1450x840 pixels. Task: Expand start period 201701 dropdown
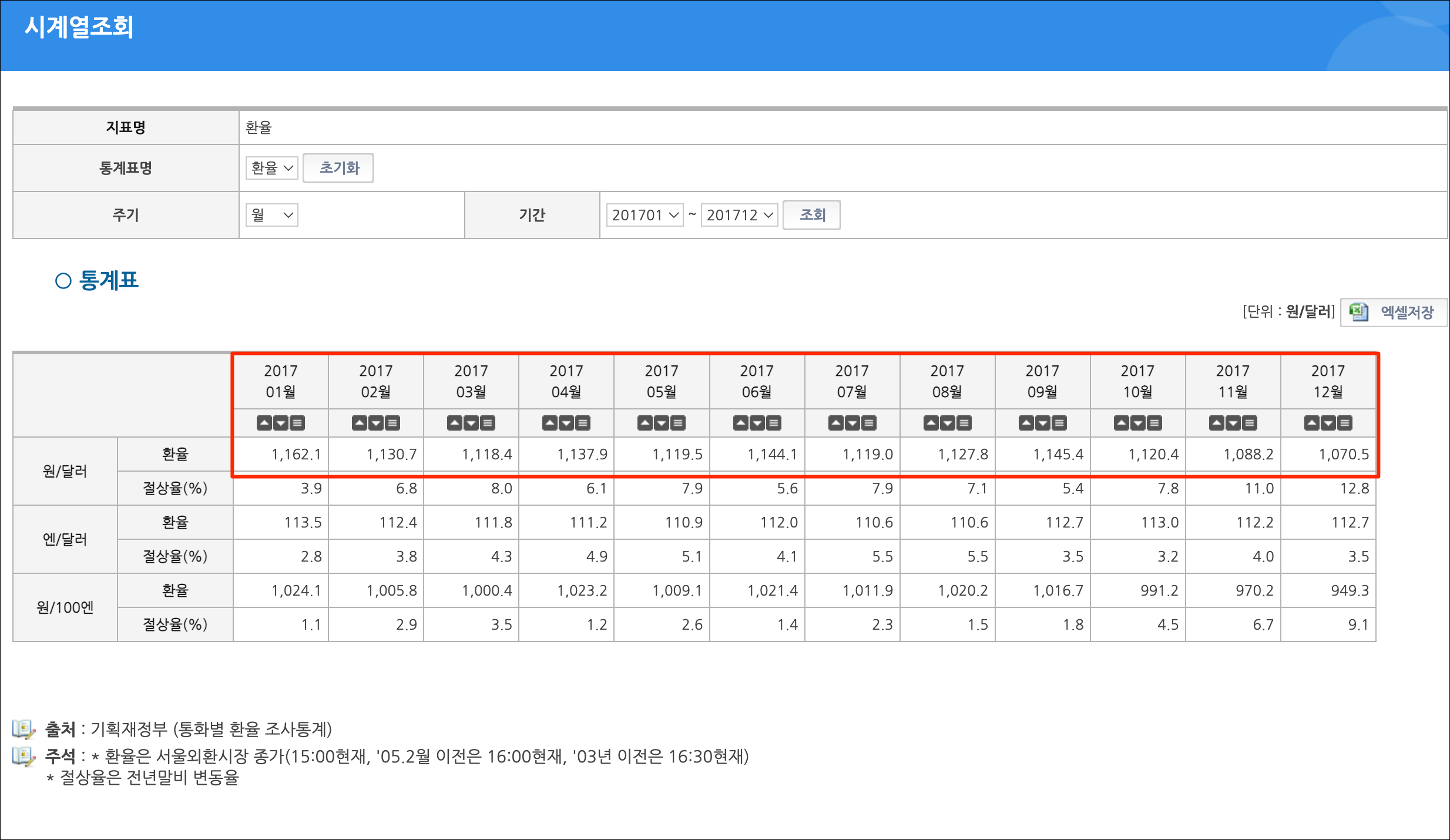[645, 215]
